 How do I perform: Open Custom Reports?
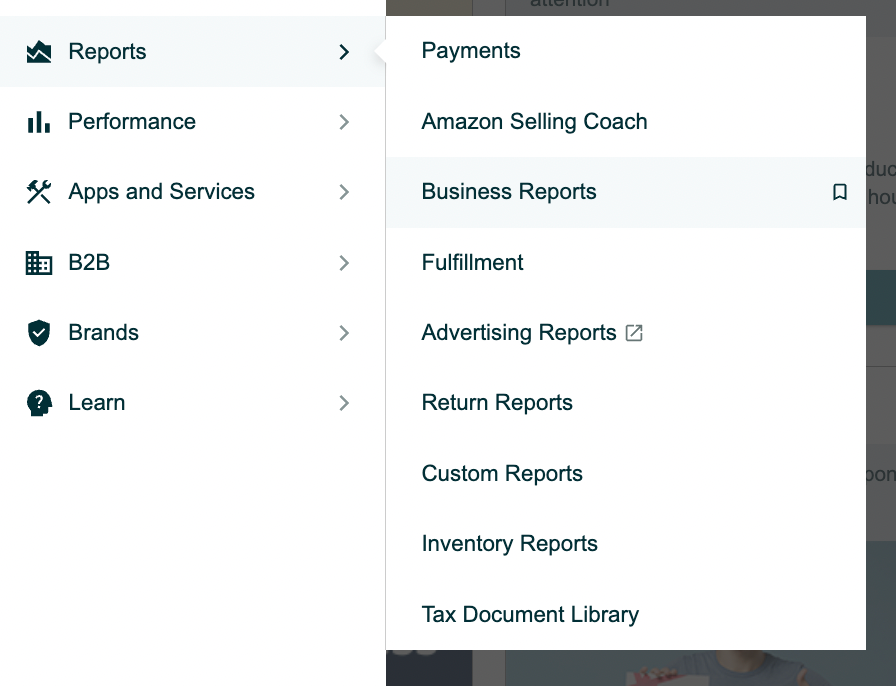(626, 474)
